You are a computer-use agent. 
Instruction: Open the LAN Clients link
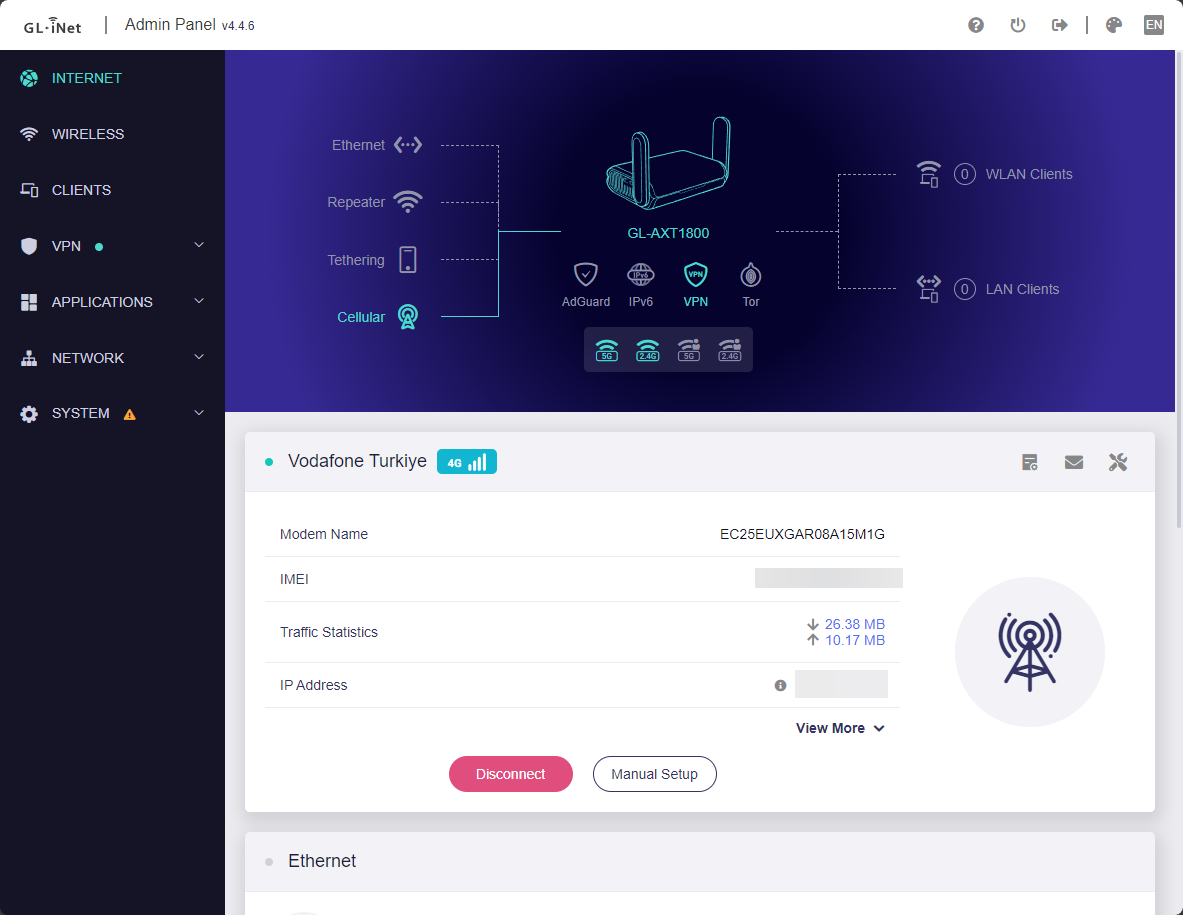[x=1022, y=289]
